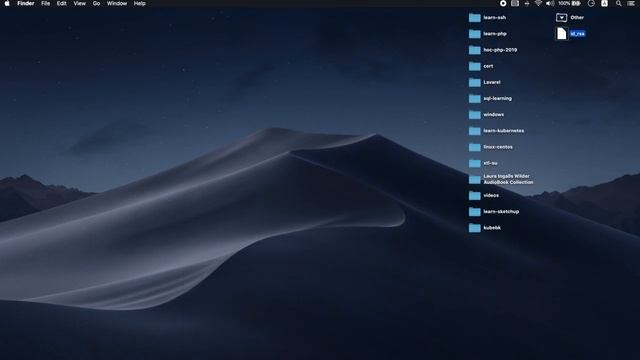Image resolution: width=640 pixels, height=360 pixels.
Task: Open the Go menu
Action: pos(96,3)
